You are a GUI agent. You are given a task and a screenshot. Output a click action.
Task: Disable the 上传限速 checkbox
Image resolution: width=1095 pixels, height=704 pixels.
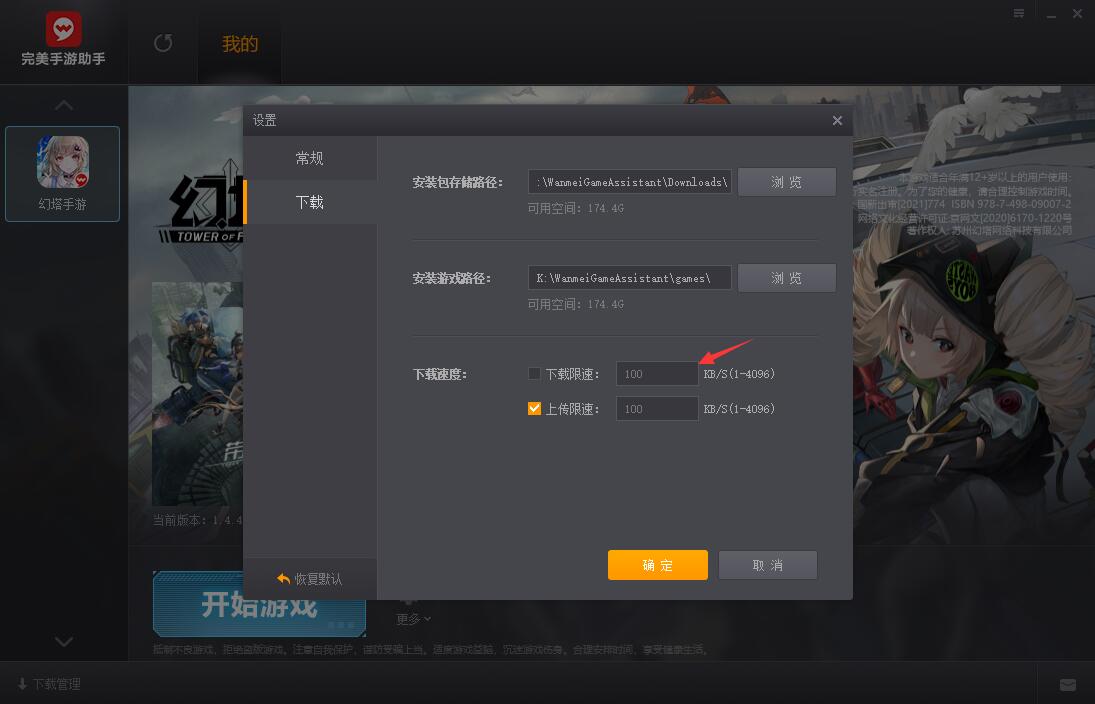(534, 408)
